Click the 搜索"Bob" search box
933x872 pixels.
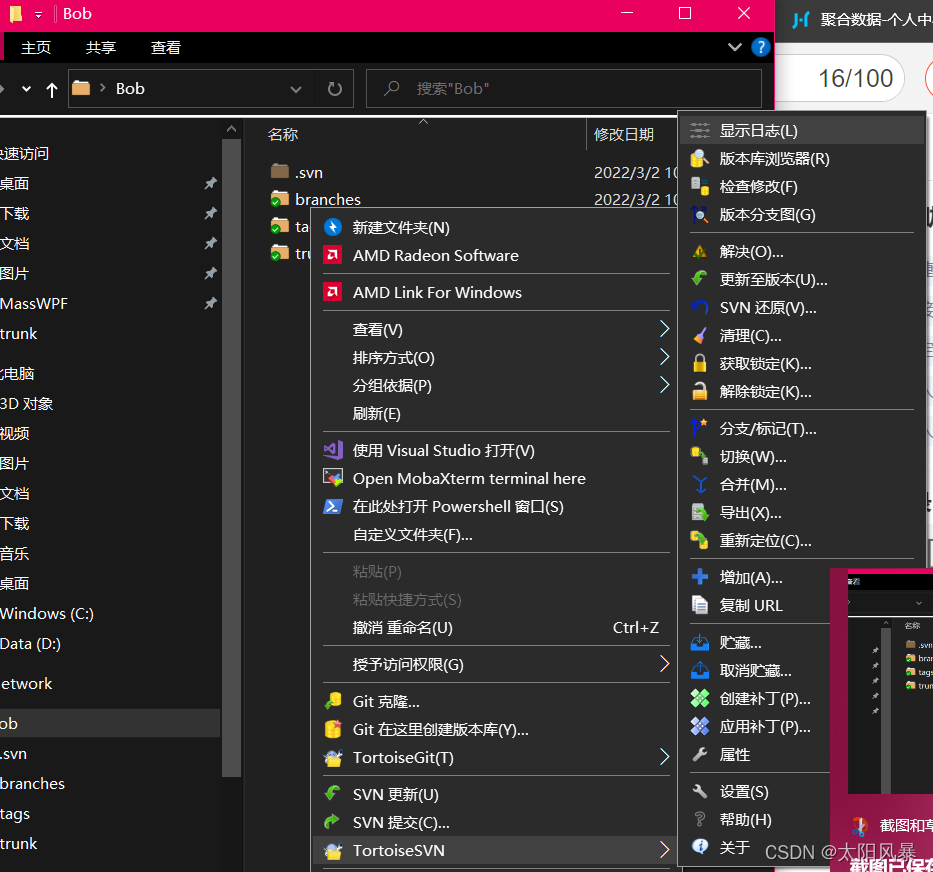pyautogui.click(x=563, y=89)
